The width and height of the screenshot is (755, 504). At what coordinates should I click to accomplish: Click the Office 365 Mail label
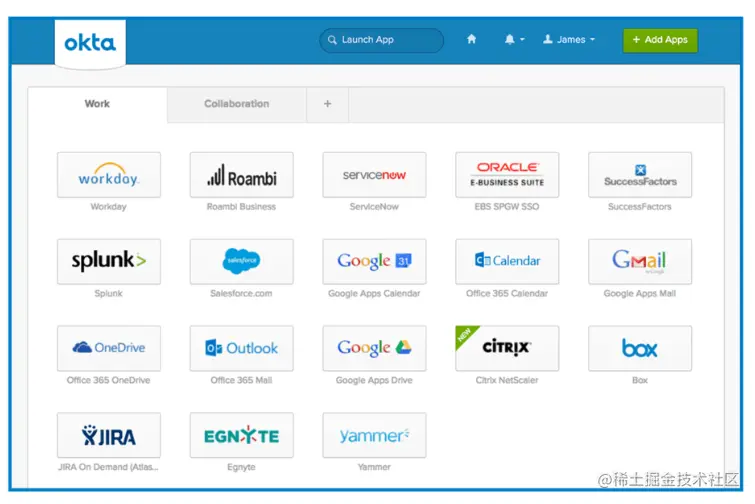(x=241, y=380)
